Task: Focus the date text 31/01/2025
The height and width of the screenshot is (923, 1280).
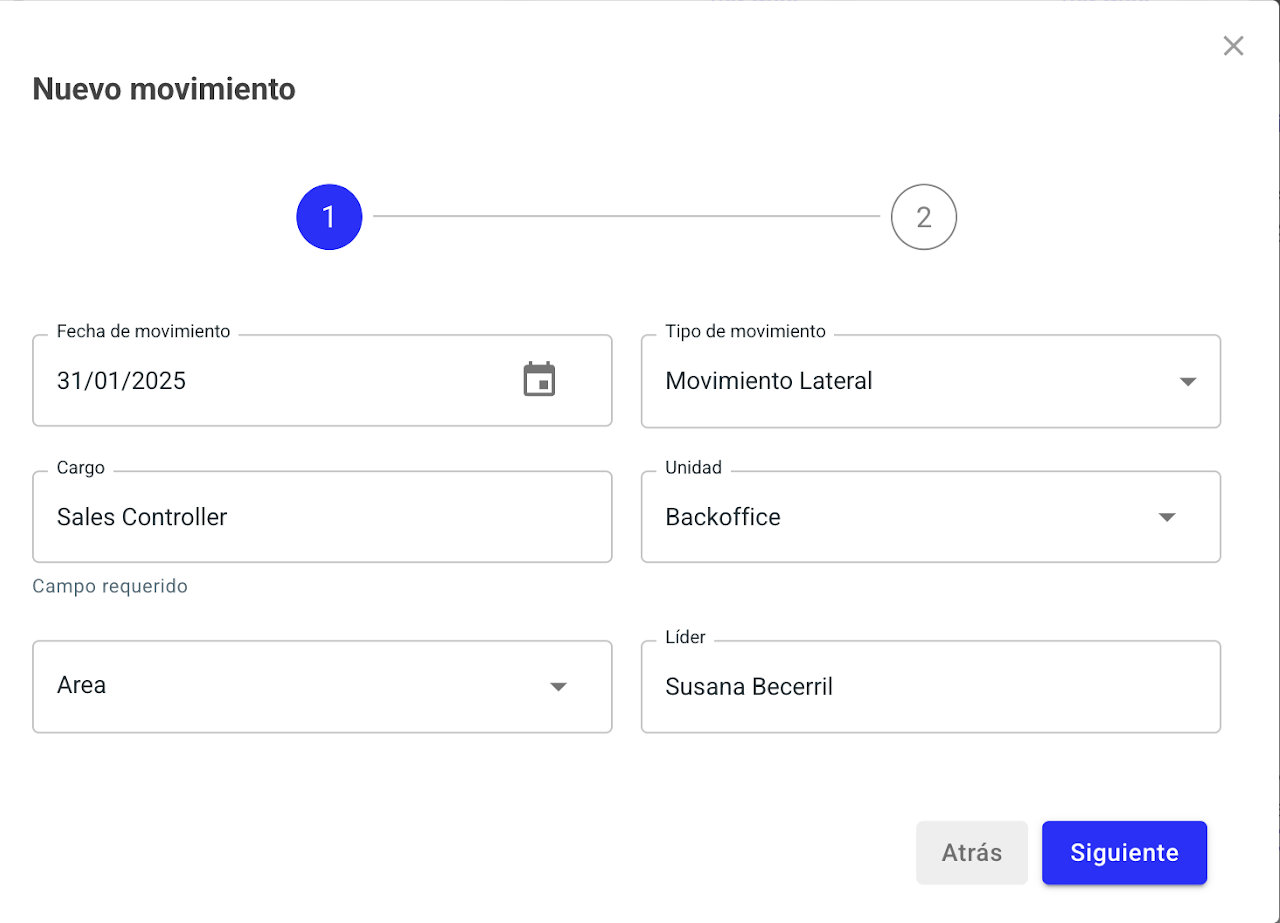Action: coord(122,381)
